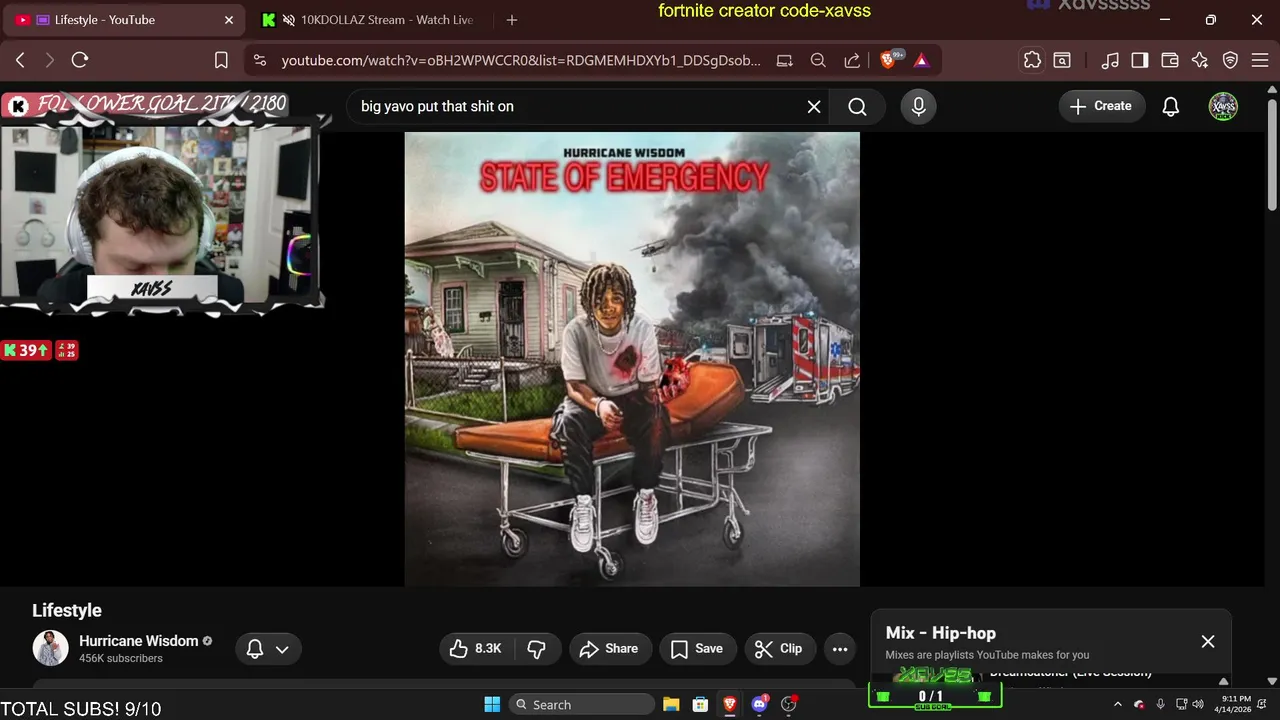Close the Mix - Hip-hop playlist panel
Image resolution: width=1280 pixels, height=720 pixels.
1208,642
